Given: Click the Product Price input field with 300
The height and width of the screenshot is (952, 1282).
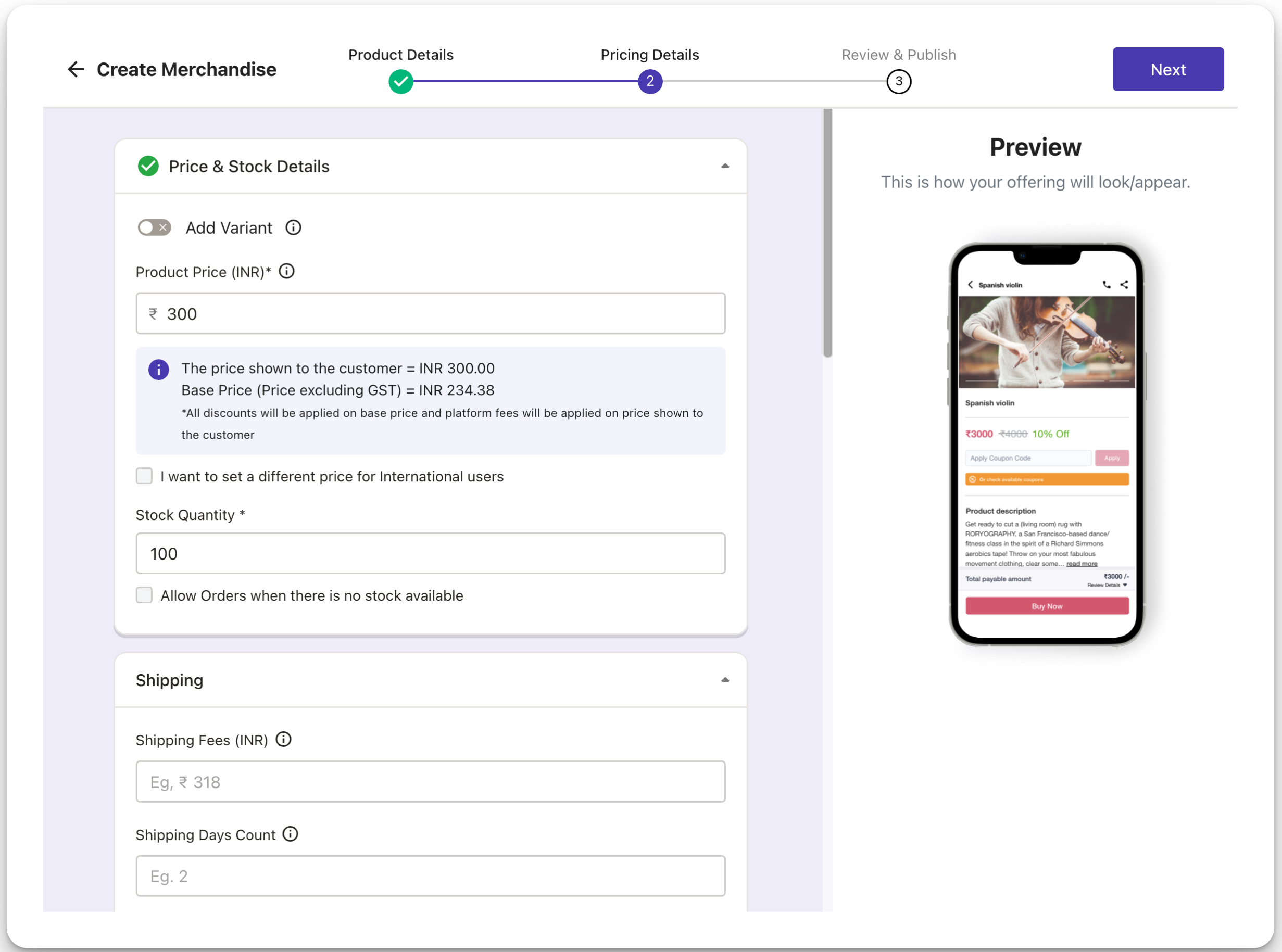Looking at the screenshot, I should coord(431,313).
